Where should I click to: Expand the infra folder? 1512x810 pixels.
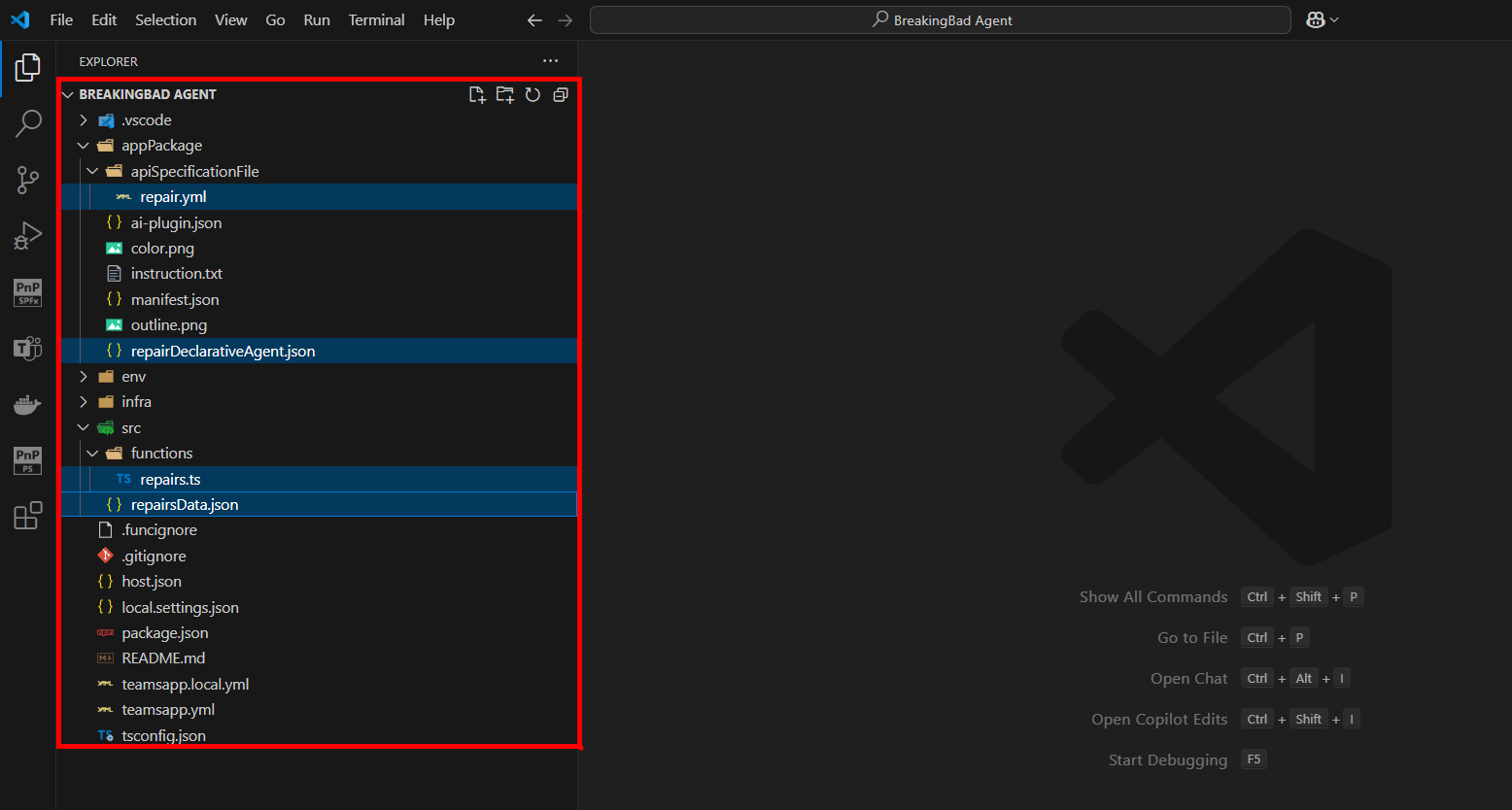84,402
